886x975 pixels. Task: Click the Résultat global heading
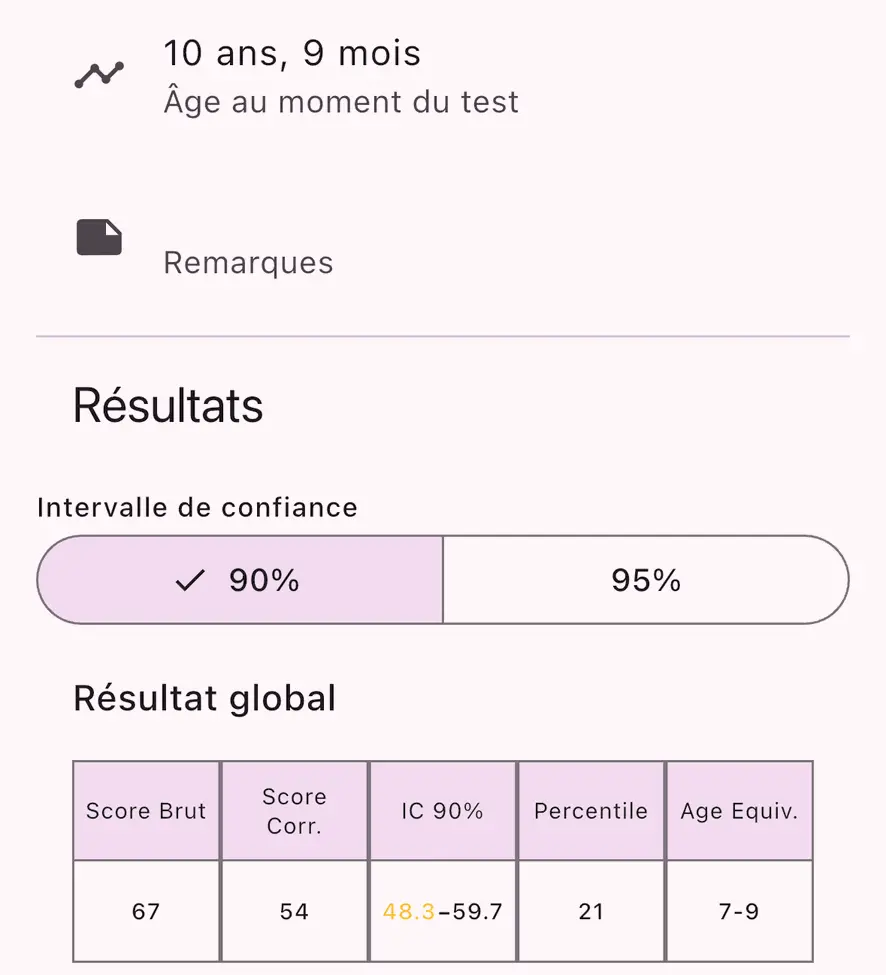pos(205,698)
